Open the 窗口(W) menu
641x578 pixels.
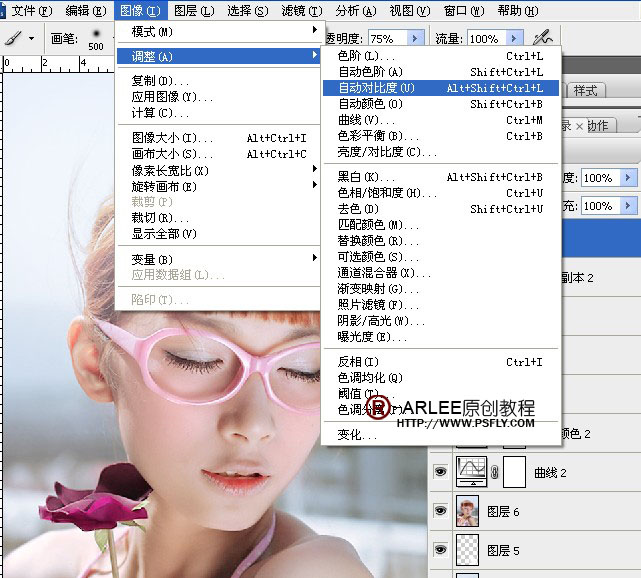point(464,11)
